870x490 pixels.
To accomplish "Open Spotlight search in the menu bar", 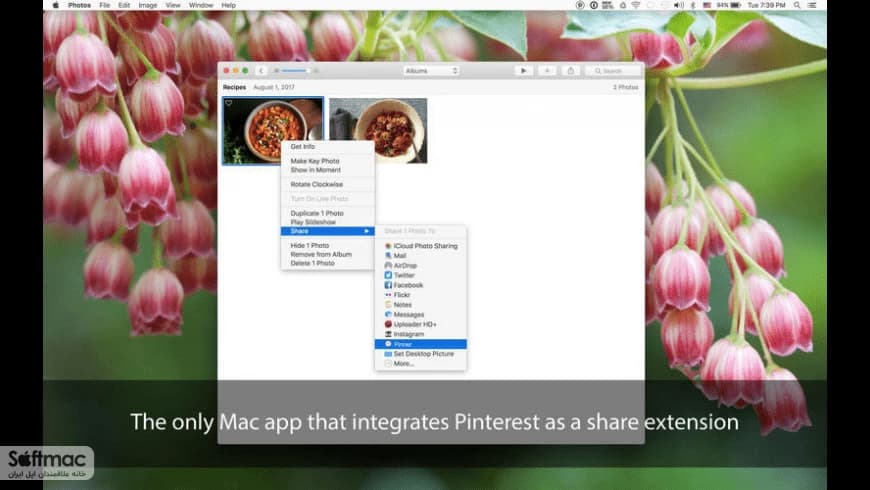I will [797, 5].
